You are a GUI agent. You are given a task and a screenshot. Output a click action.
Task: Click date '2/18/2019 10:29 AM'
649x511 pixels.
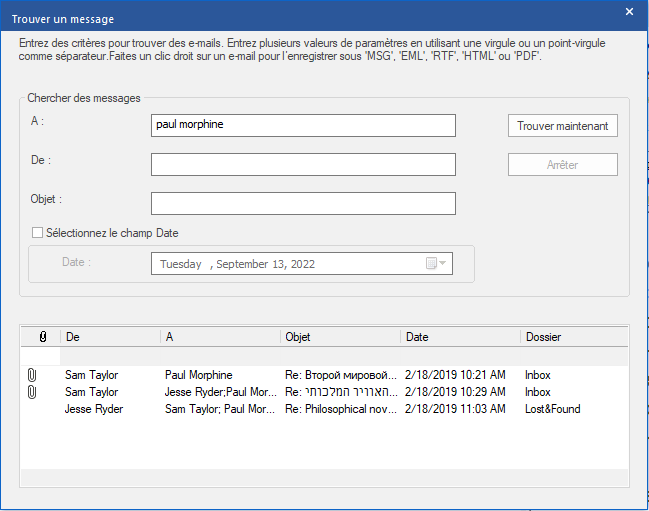[455, 392]
